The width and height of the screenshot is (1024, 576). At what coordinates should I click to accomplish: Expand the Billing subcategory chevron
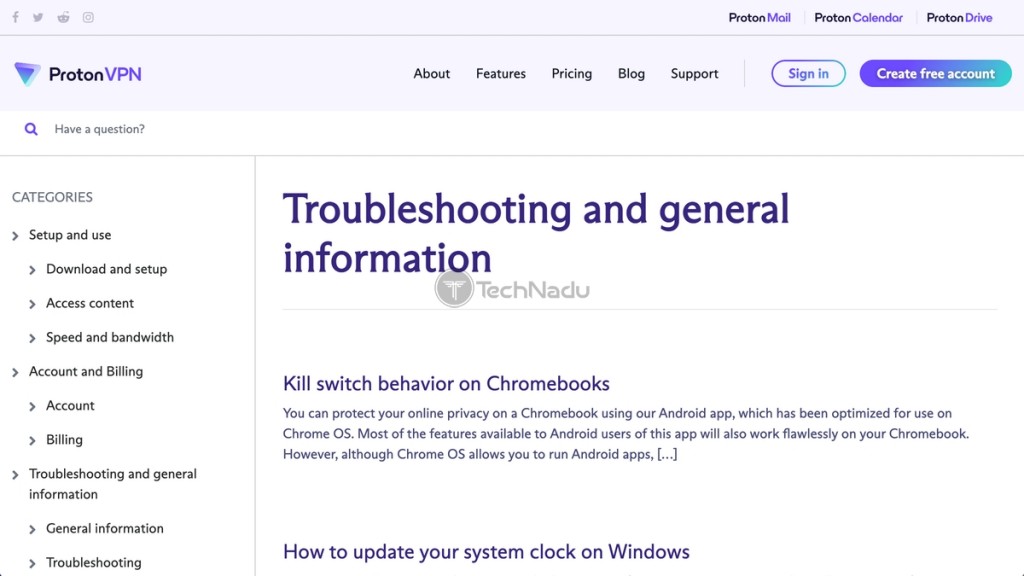32,441
